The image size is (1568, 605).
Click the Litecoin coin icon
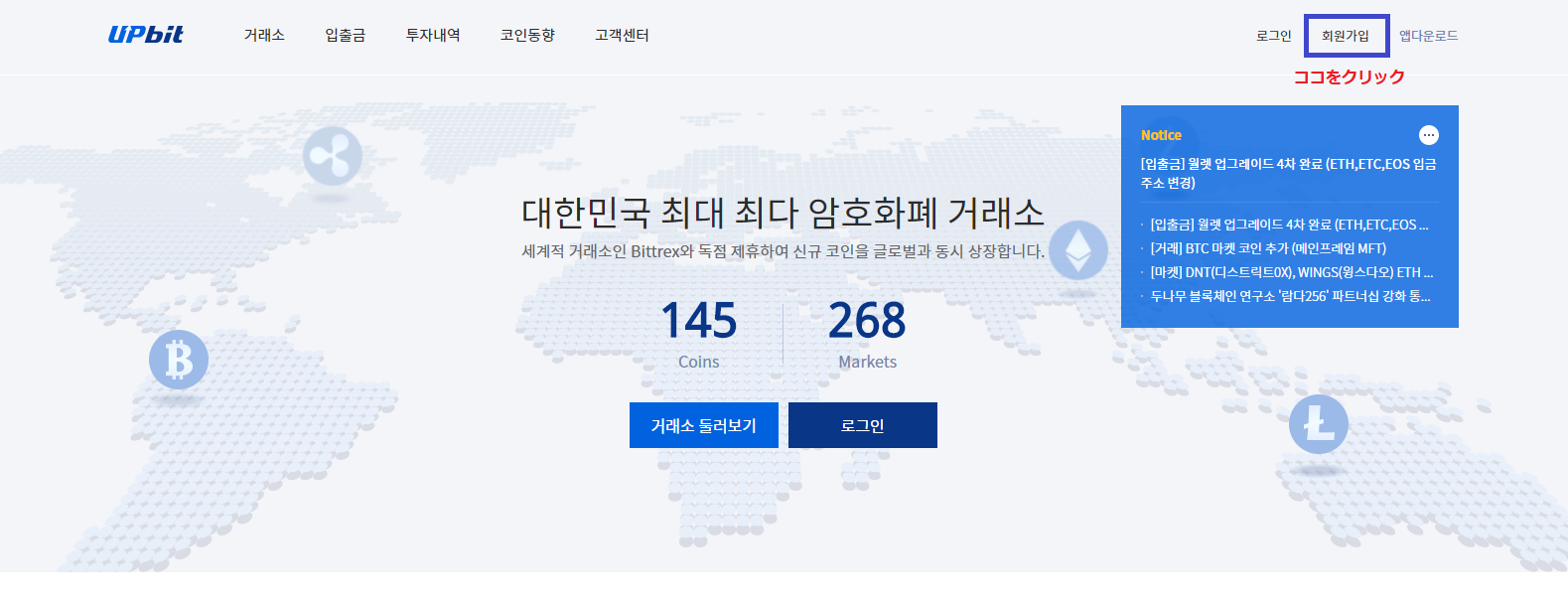click(1319, 424)
